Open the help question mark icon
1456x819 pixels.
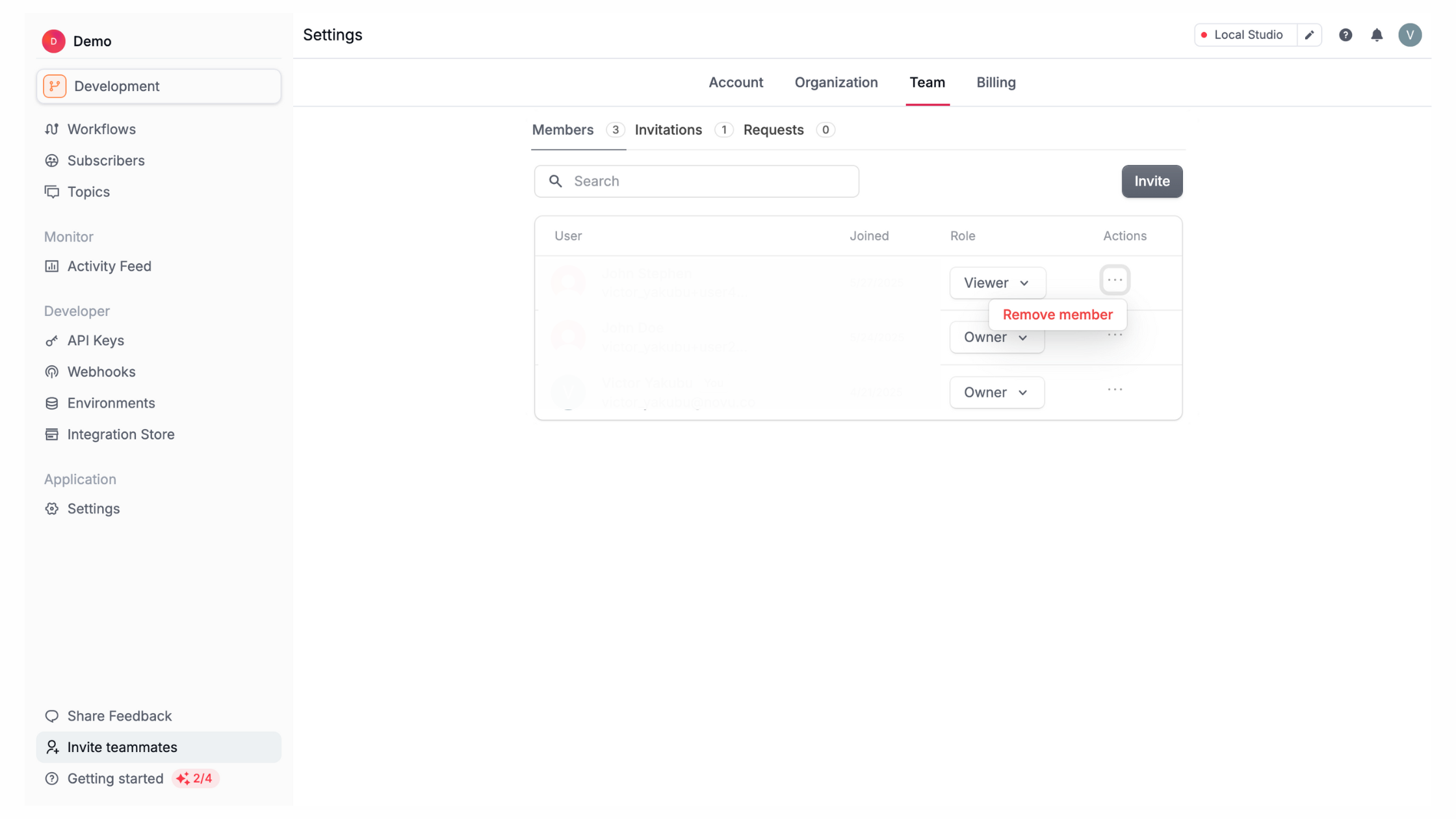pos(1345,34)
